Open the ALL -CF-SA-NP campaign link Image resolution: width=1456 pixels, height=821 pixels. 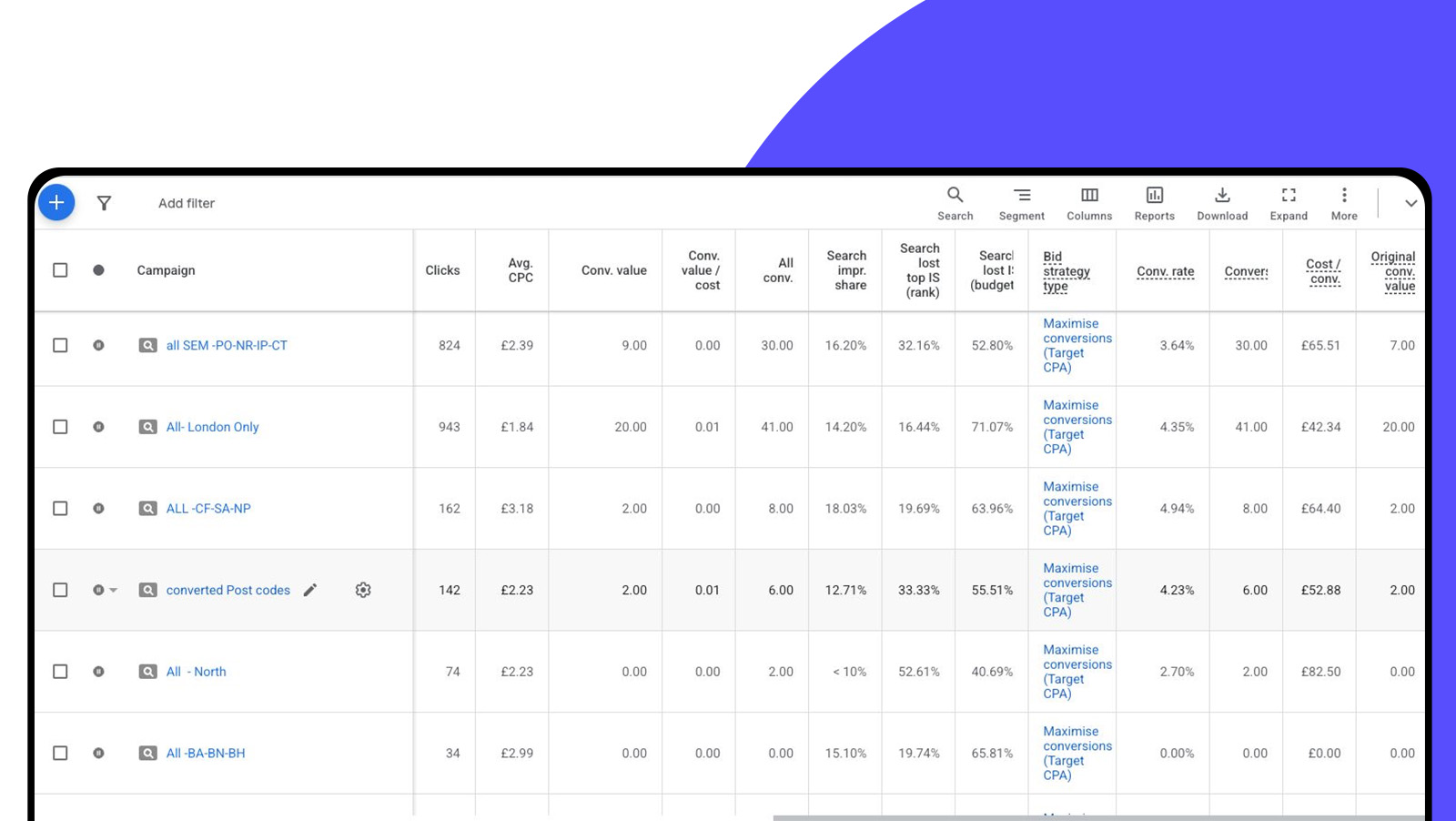[x=208, y=509]
